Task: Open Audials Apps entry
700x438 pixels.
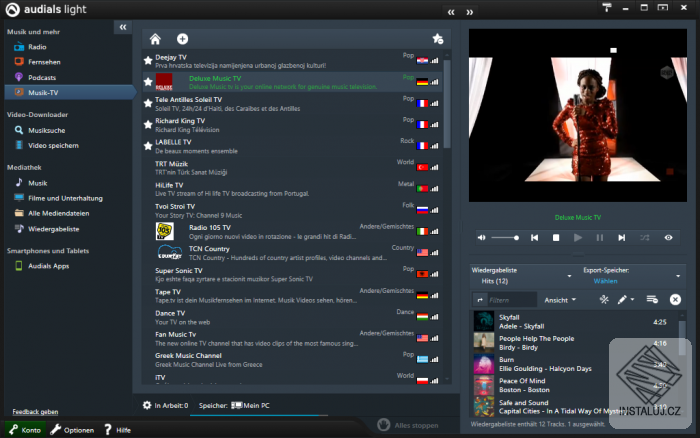Action: tap(48, 266)
